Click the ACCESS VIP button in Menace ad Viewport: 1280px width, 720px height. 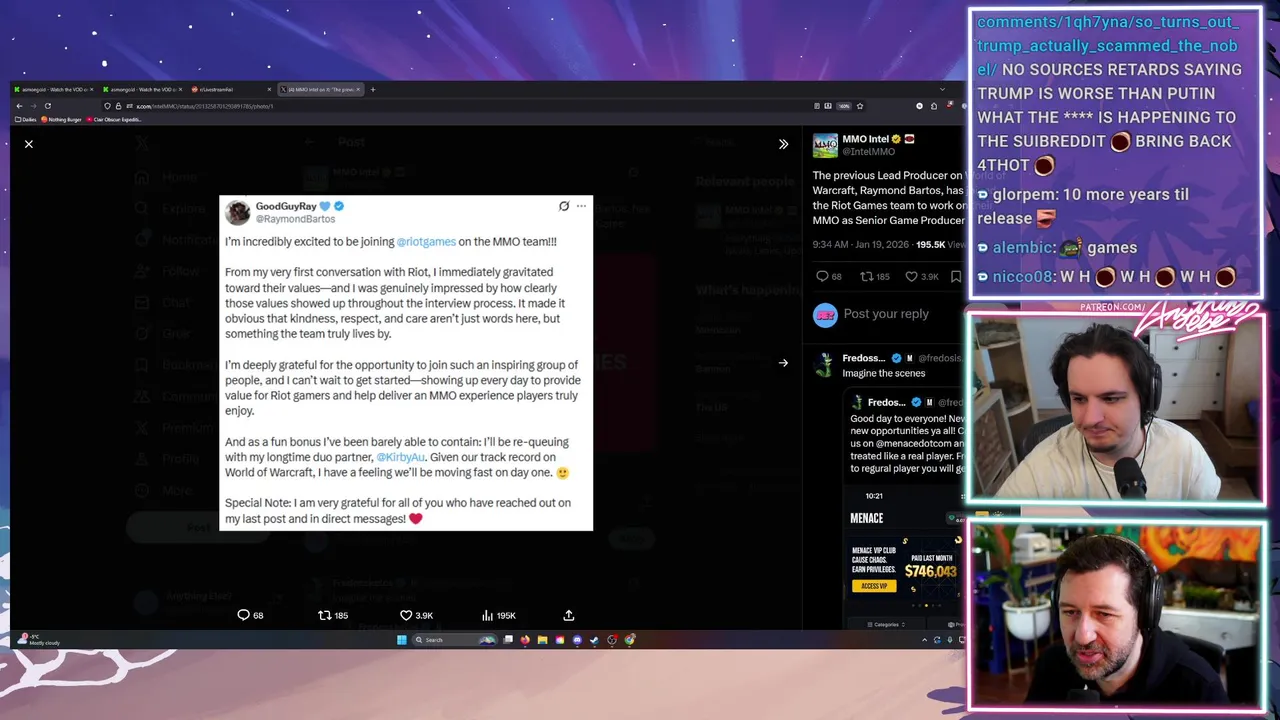[874, 586]
